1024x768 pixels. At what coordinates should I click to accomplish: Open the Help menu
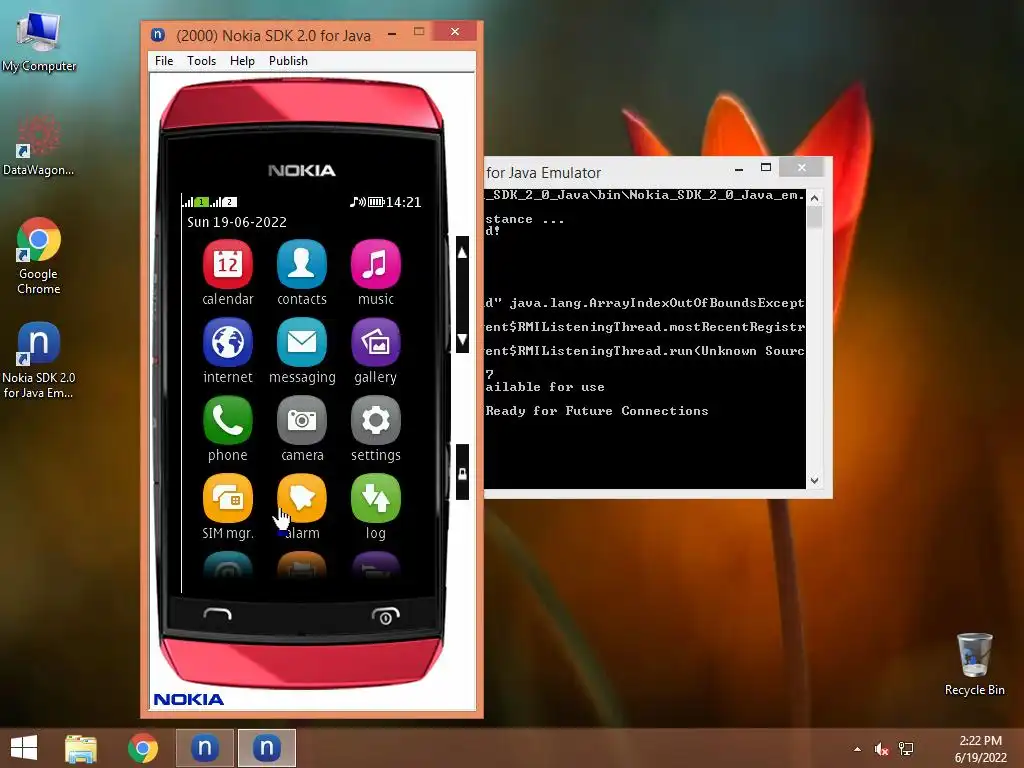pos(242,61)
